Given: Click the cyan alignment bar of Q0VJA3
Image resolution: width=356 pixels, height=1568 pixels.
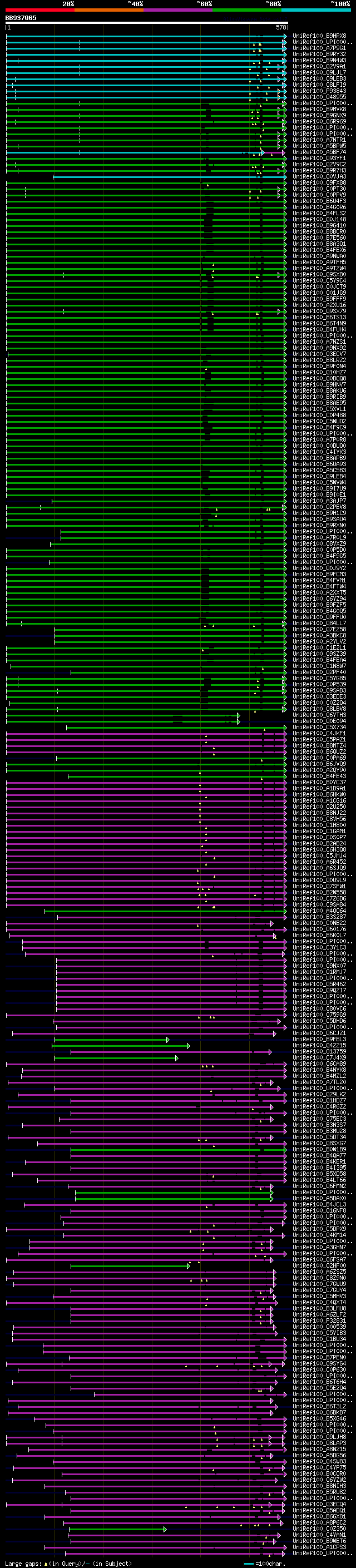Looking at the screenshot, I should [169, 177].
